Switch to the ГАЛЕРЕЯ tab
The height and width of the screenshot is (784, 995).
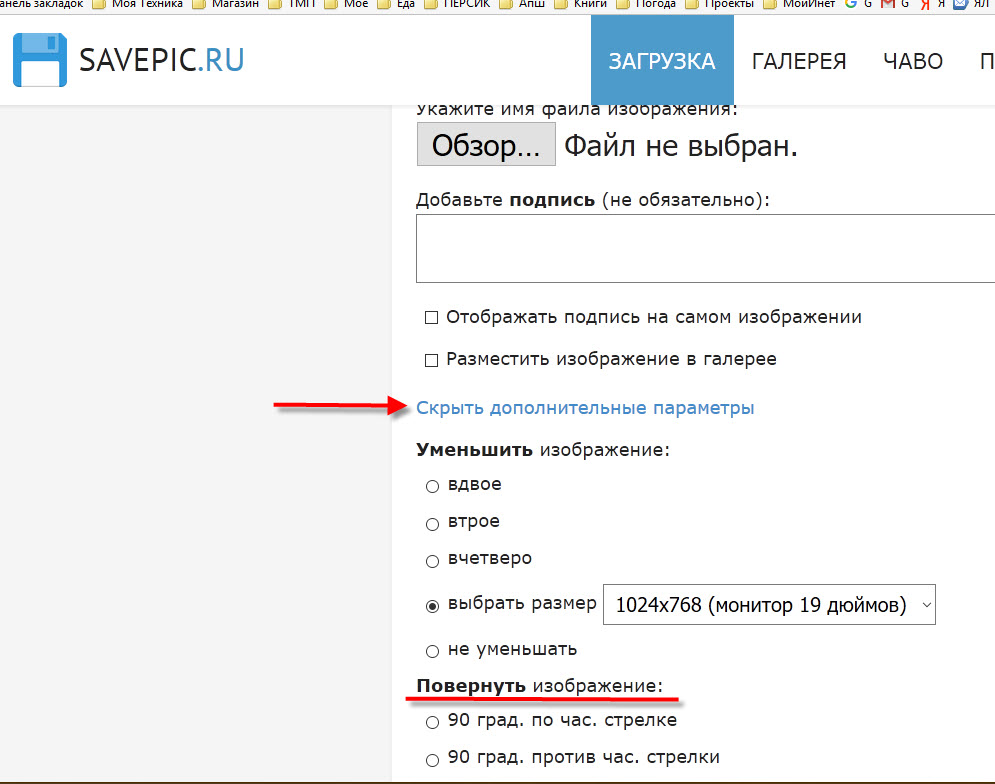(x=799, y=61)
